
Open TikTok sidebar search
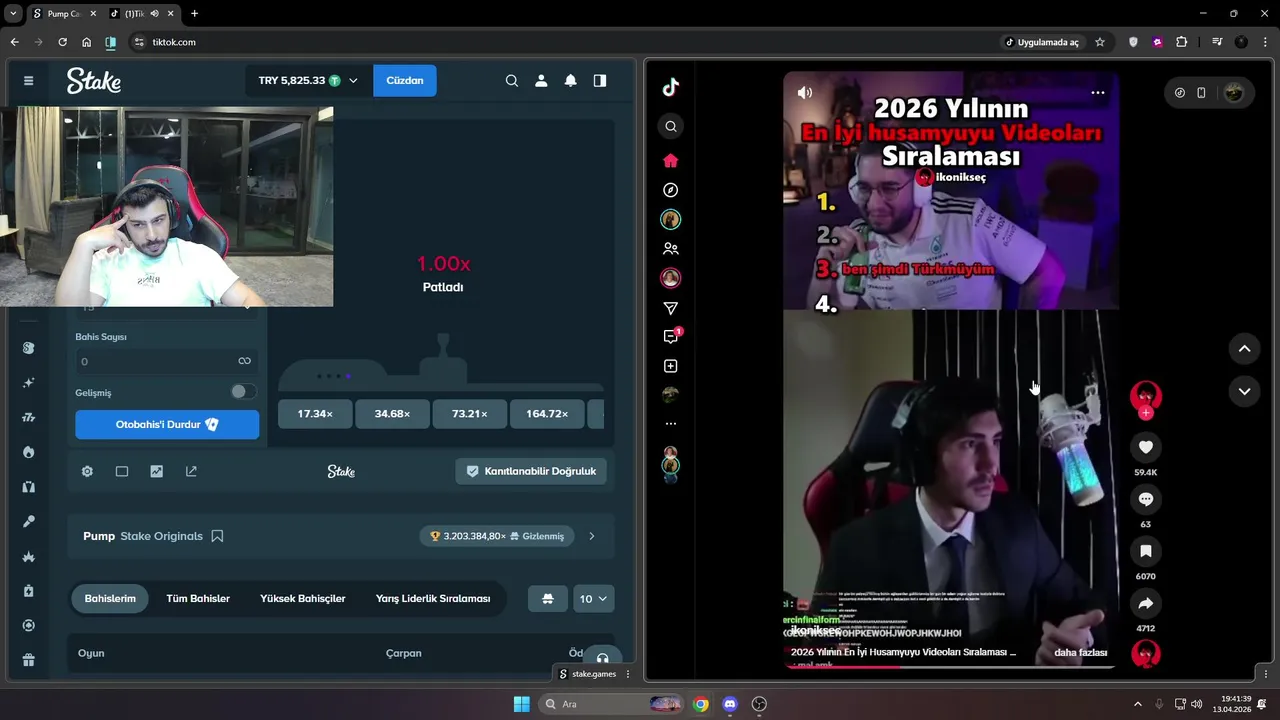coord(671,126)
